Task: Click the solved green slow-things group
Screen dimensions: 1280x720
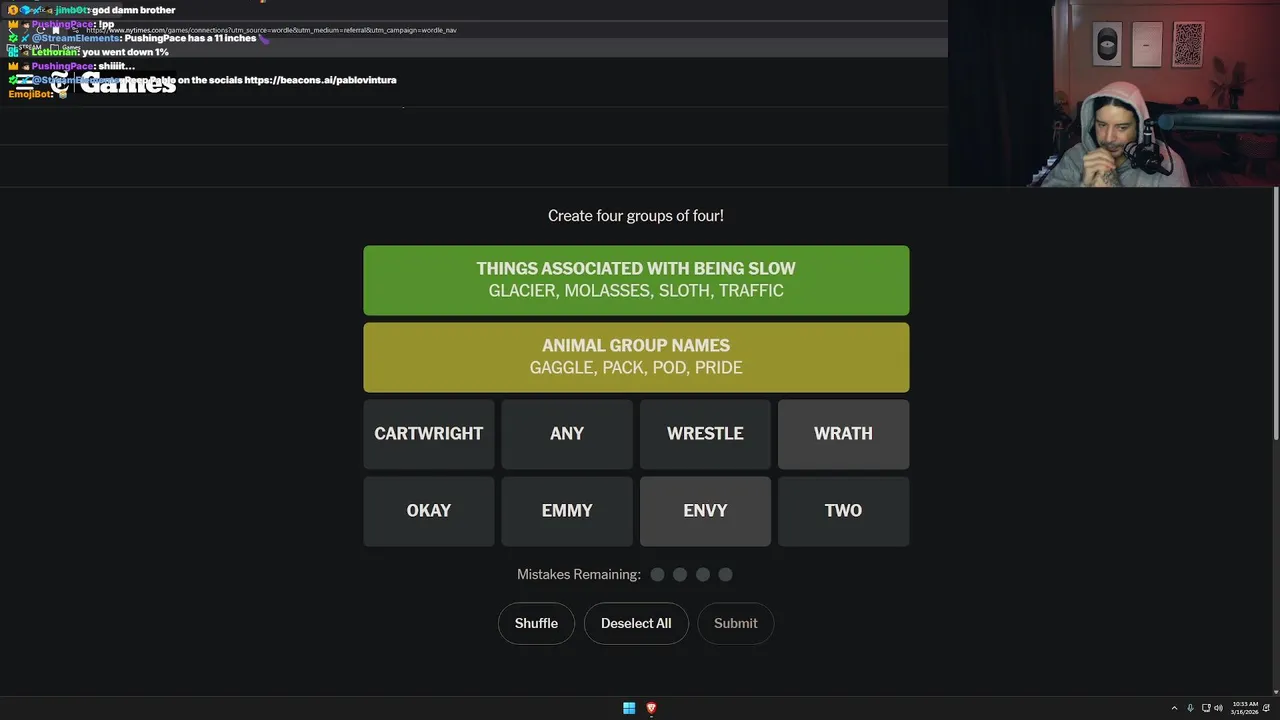Action: (636, 280)
